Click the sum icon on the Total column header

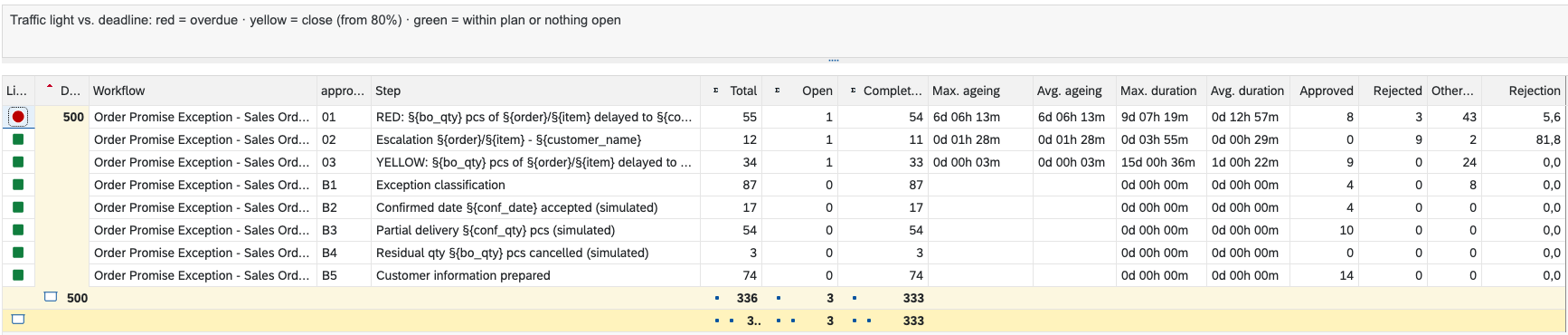(x=715, y=91)
